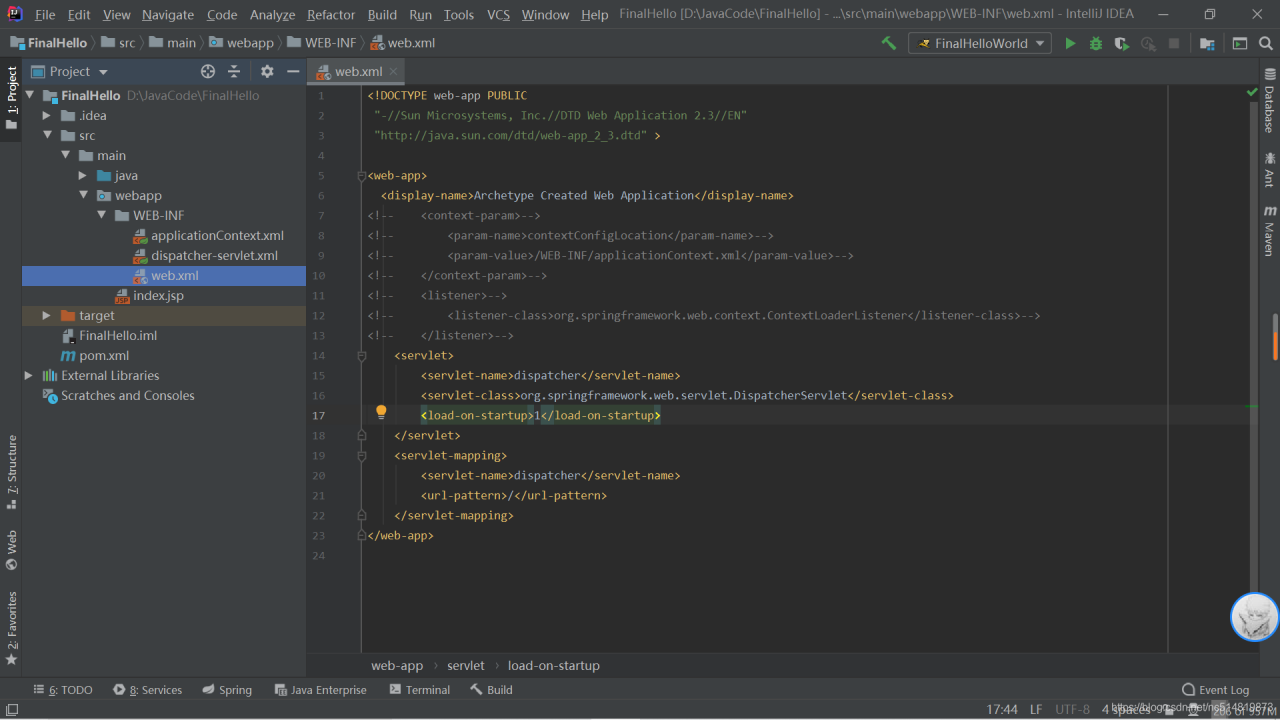Expand the target folder
Screen dimensions: 1280x720
pyautogui.click(x=47, y=315)
